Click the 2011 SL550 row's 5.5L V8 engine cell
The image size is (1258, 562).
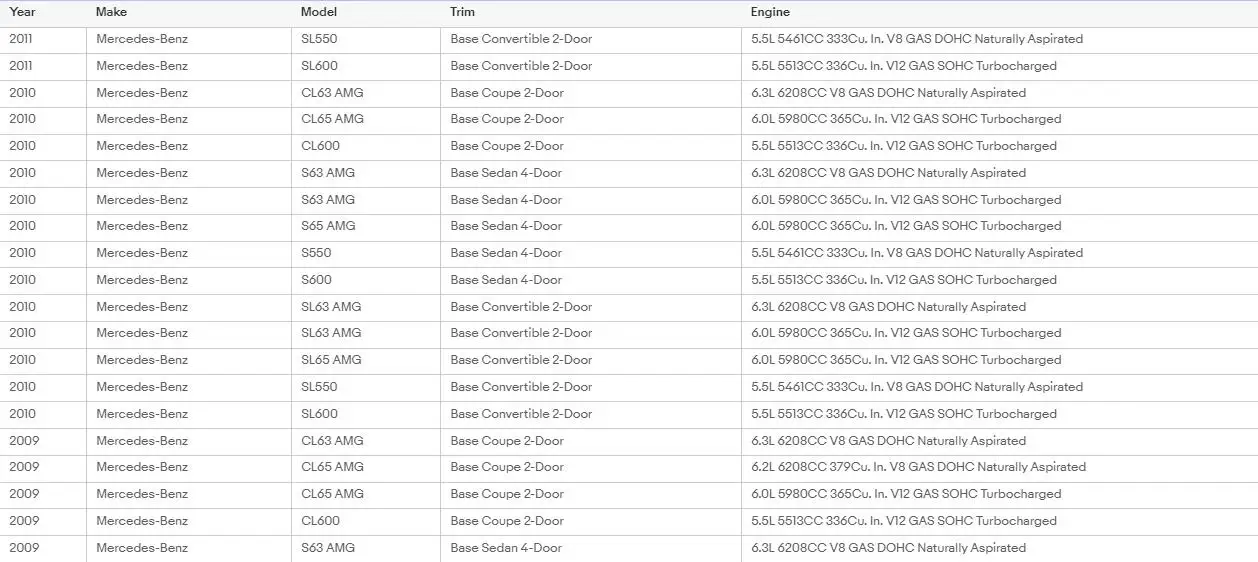pos(1000,40)
